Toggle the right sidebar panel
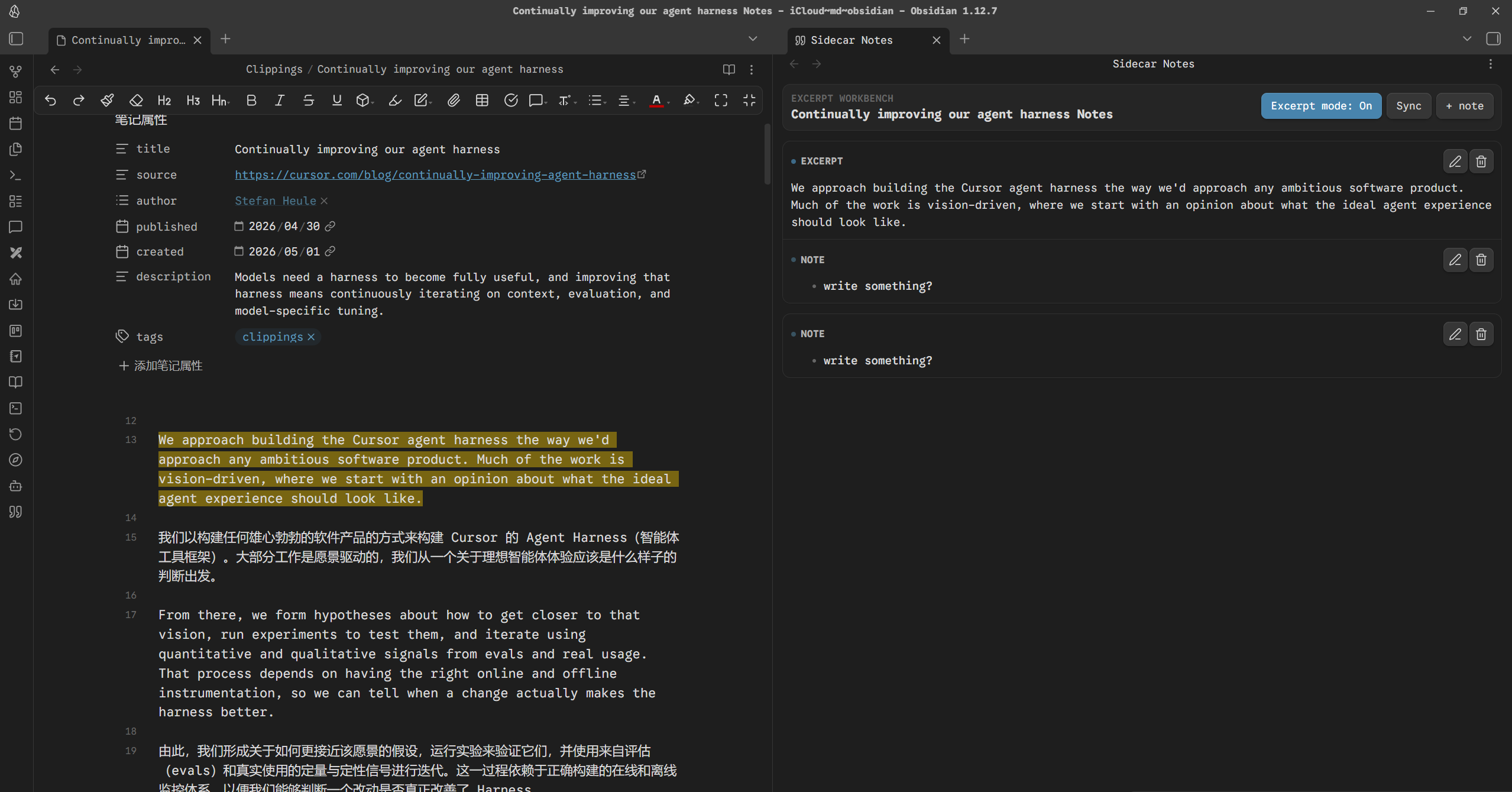This screenshot has width=1512, height=792. tap(1493, 39)
